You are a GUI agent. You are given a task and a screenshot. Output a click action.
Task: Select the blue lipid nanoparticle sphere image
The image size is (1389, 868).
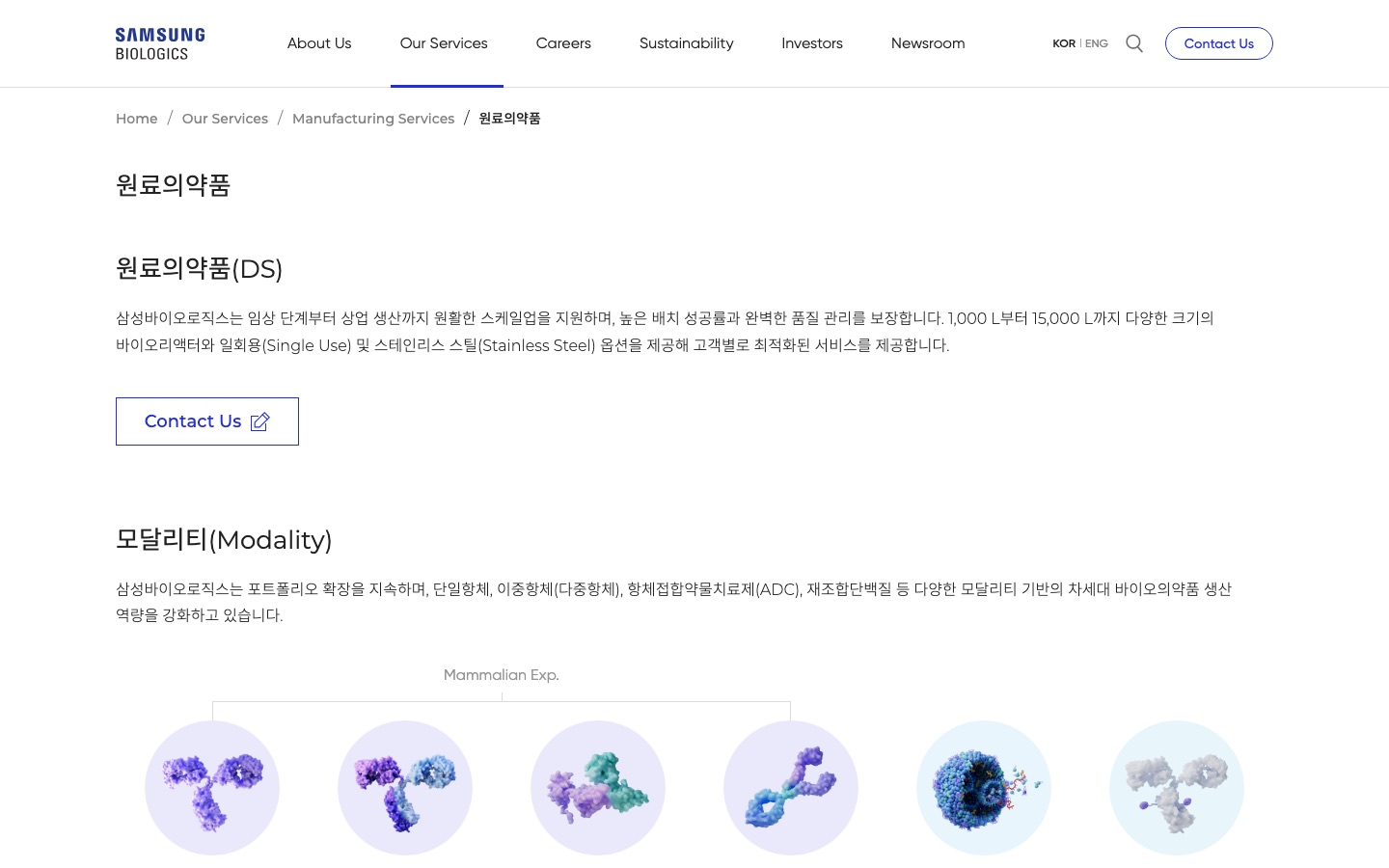click(x=984, y=788)
